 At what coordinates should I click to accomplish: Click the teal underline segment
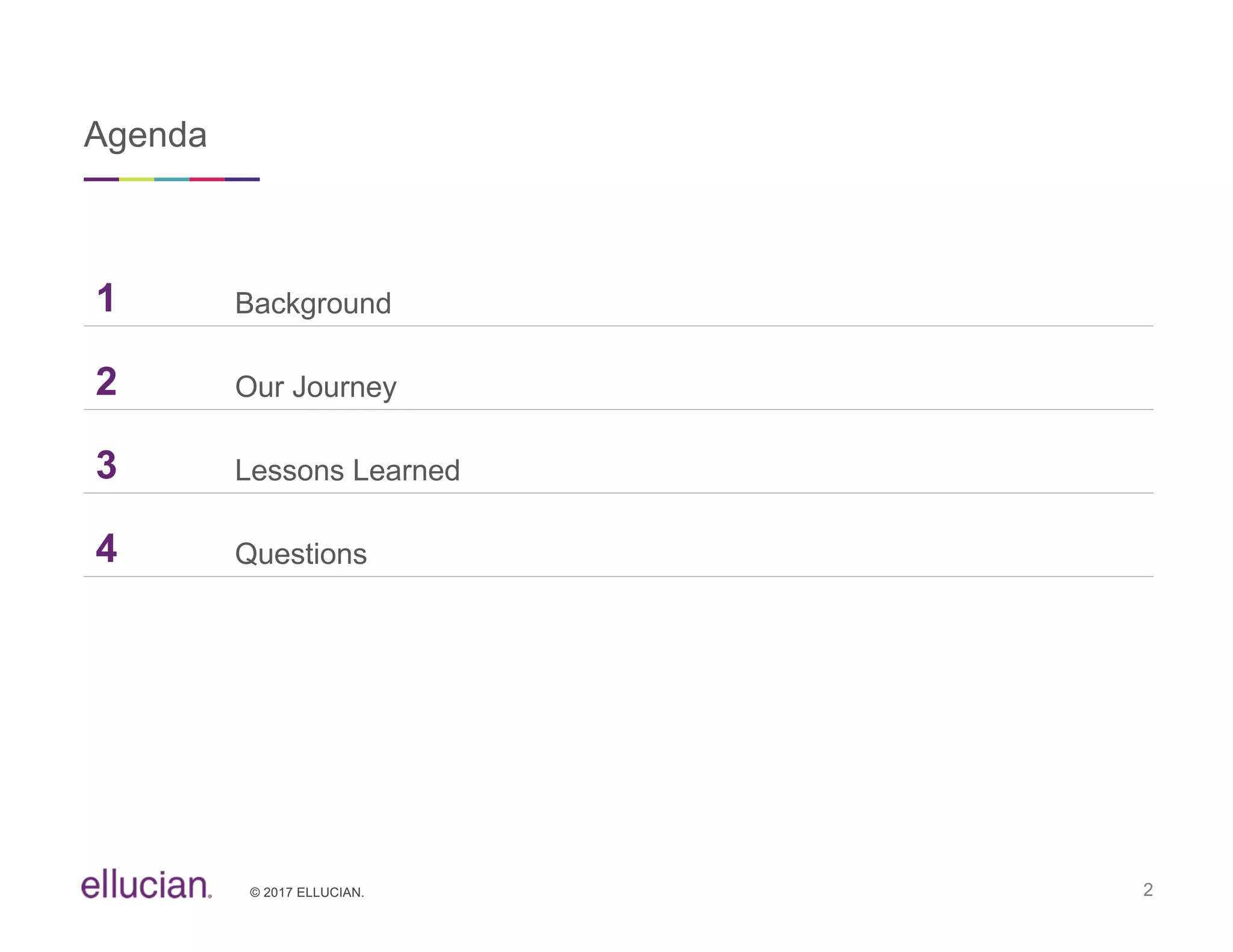point(172,179)
